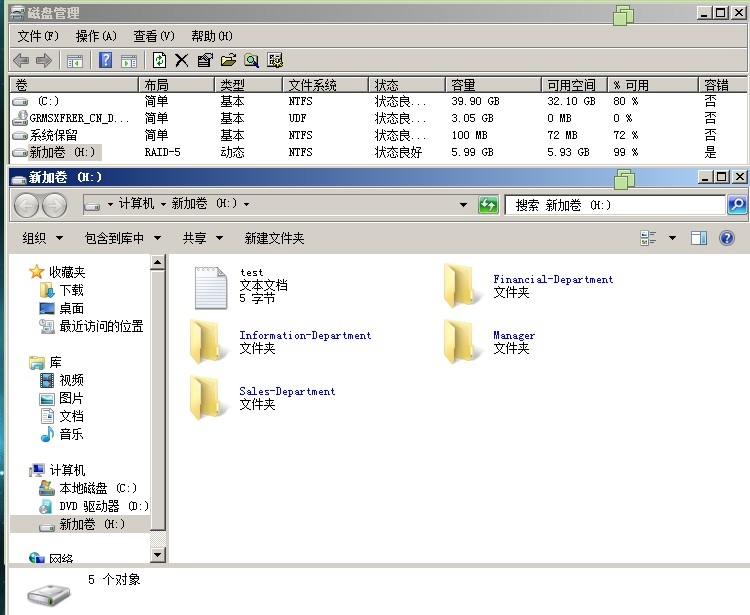Image resolution: width=750 pixels, height=615 pixels.
Task: Click the show/hide console tree toolbar icon
Action: [75, 61]
